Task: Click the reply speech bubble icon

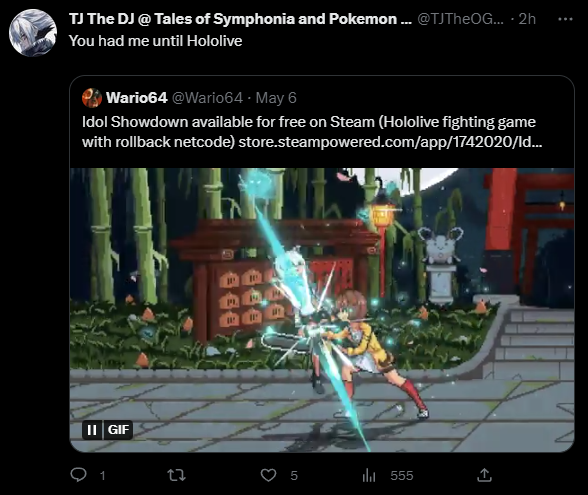Action: point(78,475)
